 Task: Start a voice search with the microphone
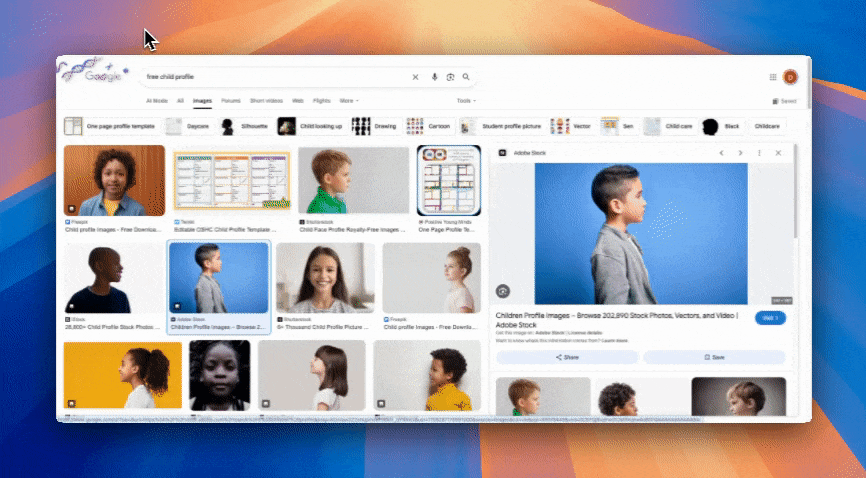434,77
